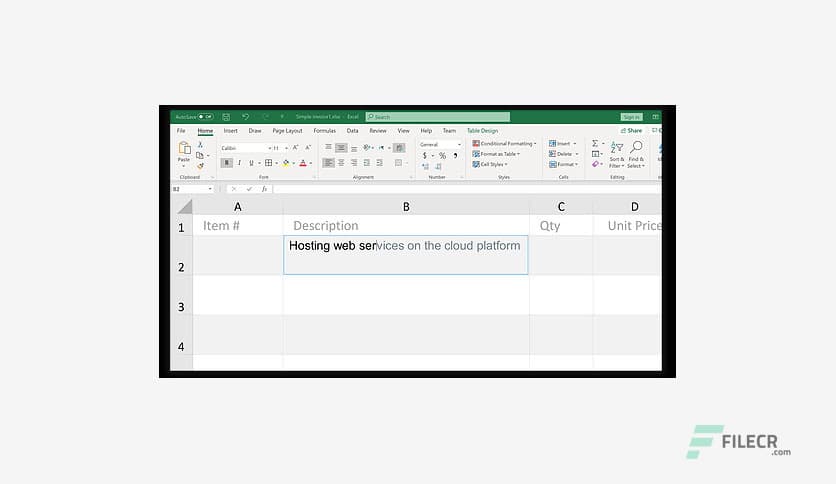Click the Sign in button
The image size is (836, 484).
[631, 117]
